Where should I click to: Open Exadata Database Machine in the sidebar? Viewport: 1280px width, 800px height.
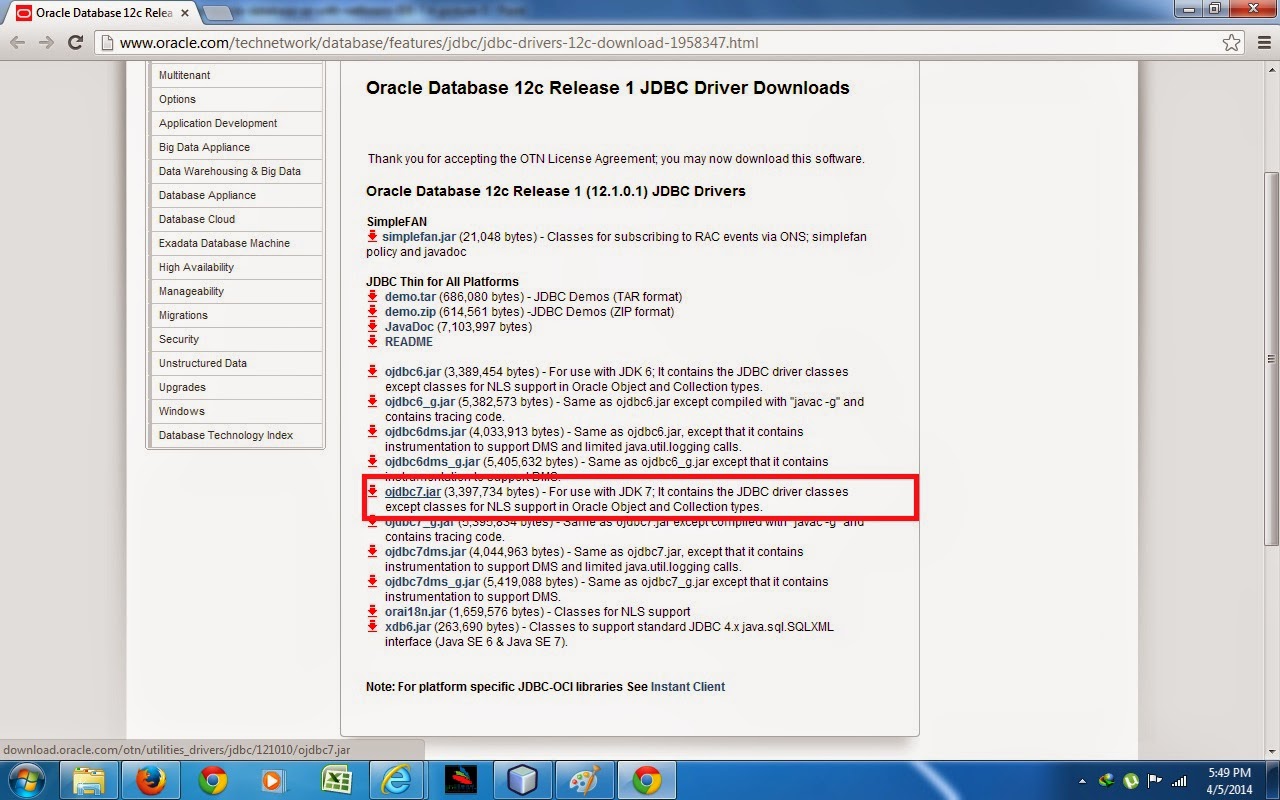pyautogui.click(x=236, y=243)
